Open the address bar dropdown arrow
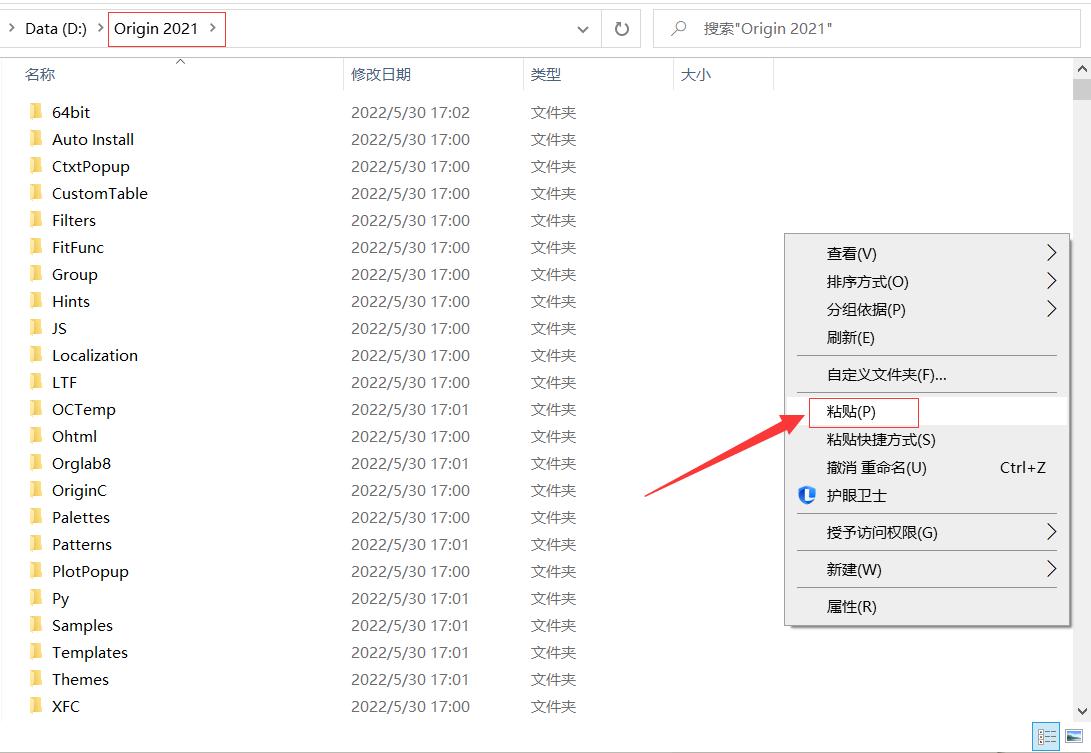 point(583,29)
